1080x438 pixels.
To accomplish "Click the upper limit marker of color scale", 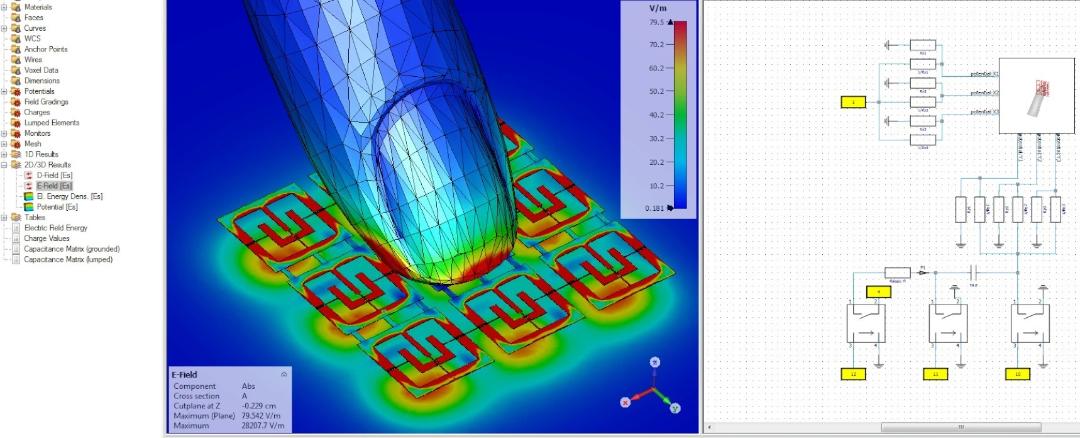I will [670, 22].
